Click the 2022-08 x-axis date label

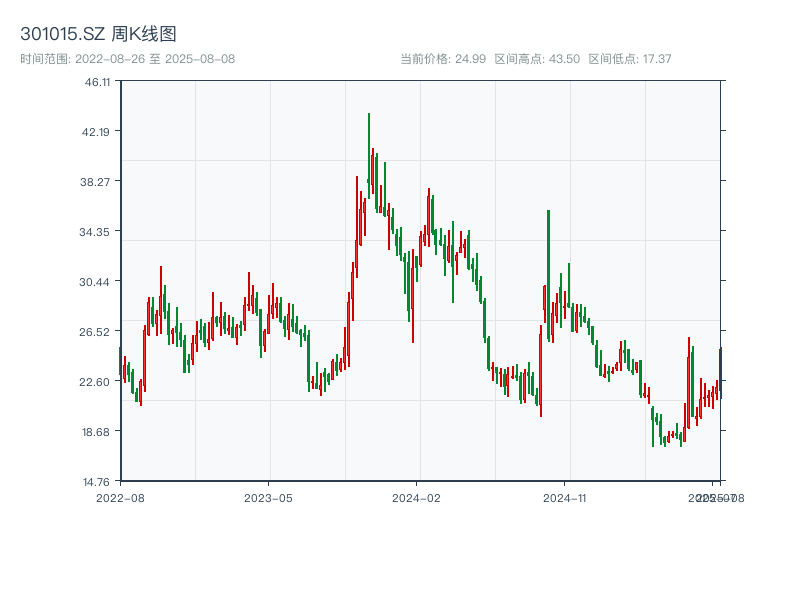pyautogui.click(x=120, y=497)
